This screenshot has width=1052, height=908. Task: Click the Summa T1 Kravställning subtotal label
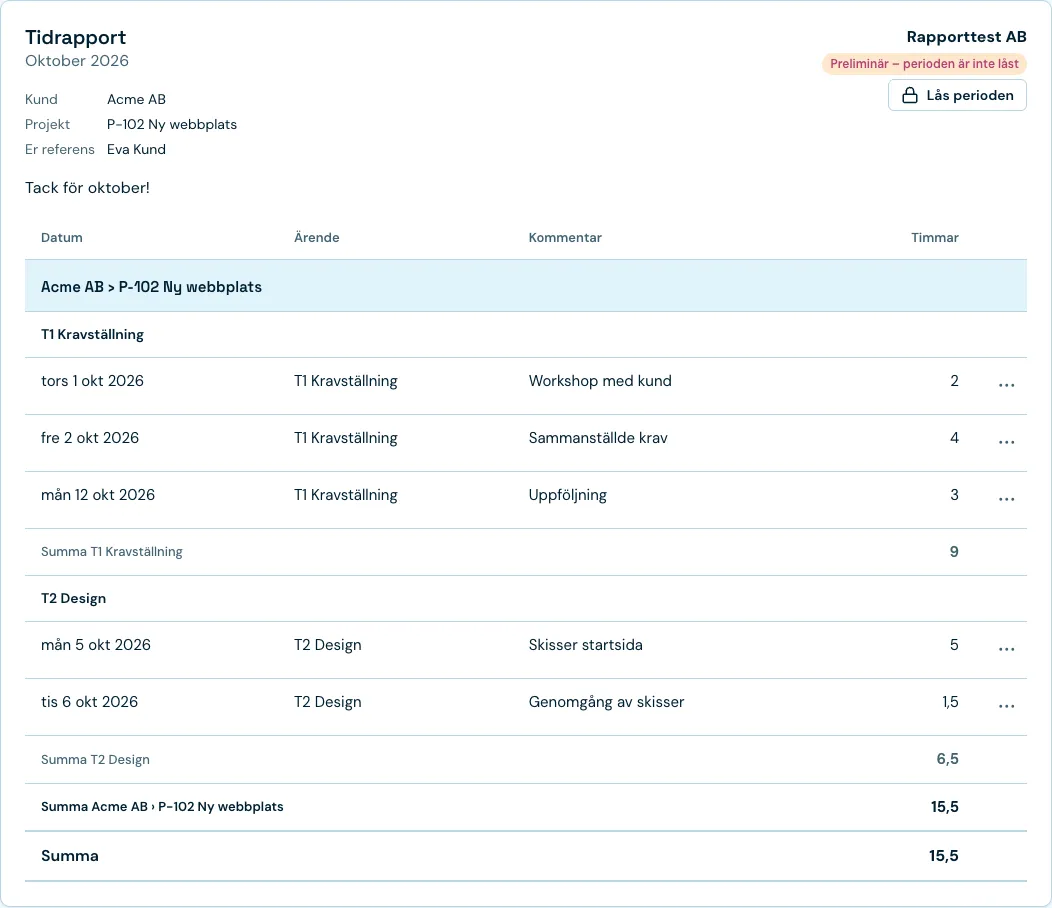click(111, 552)
